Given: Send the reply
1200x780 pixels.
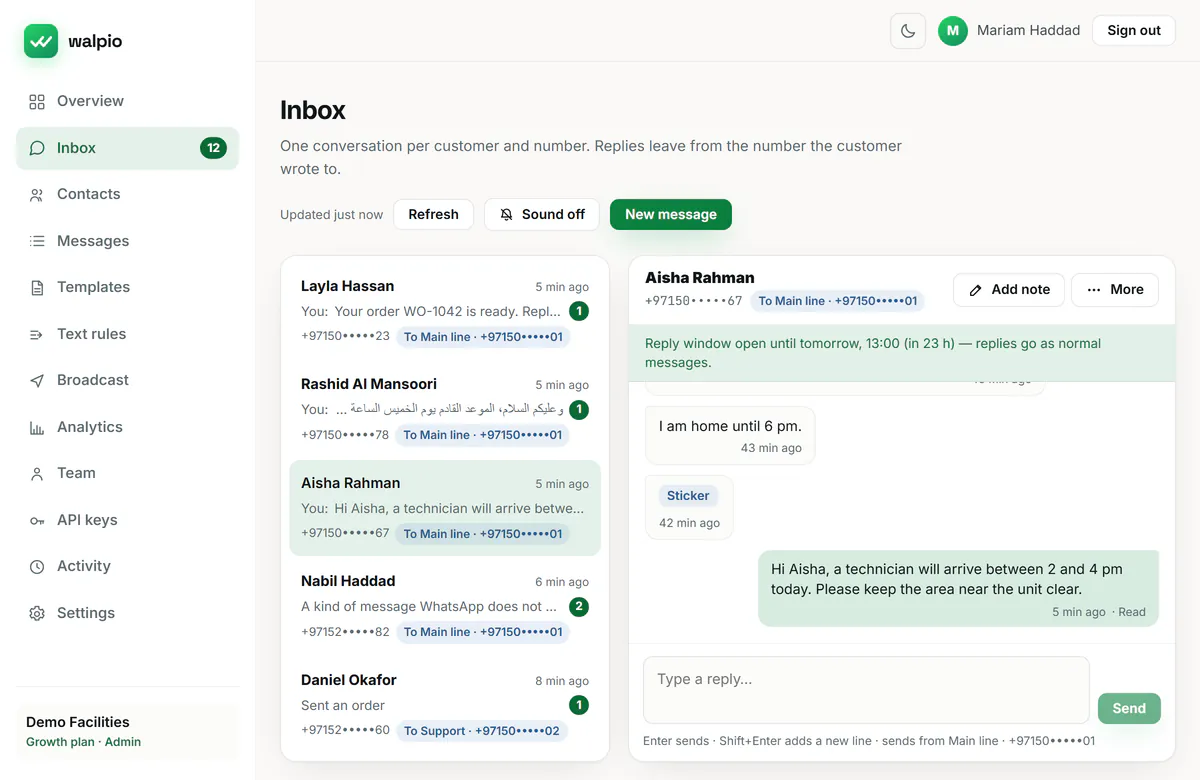Looking at the screenshot, I should (x=1129, y=708).
